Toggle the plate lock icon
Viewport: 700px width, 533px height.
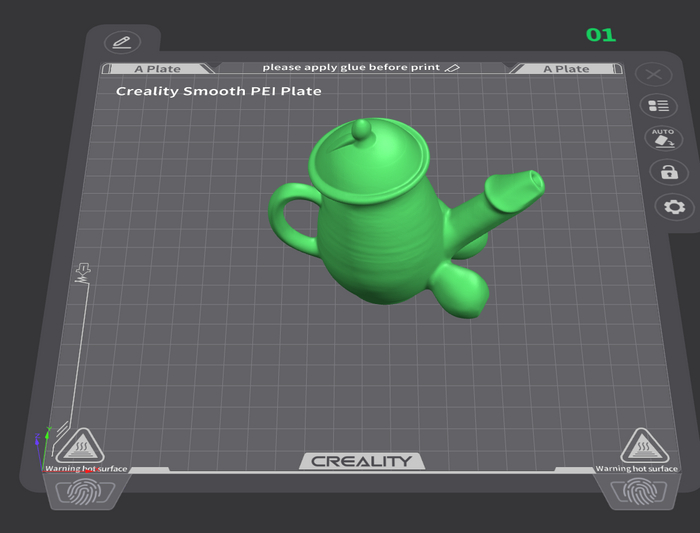click(668, 171)
